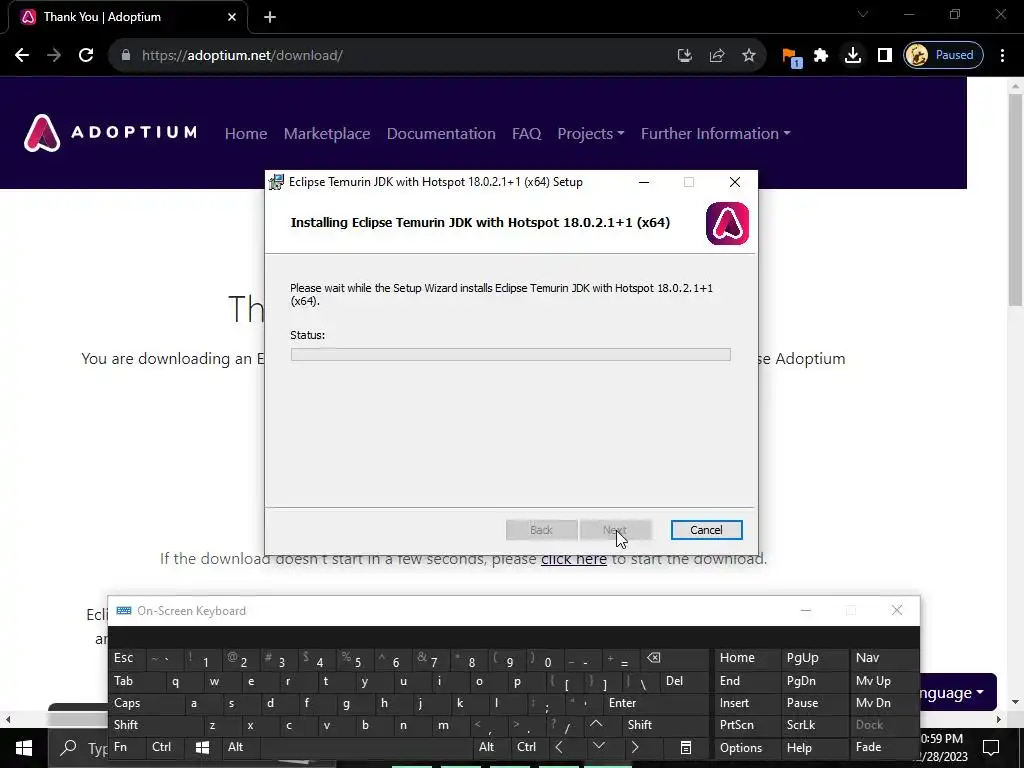
Task: Click the page vertical scrollbar
Action: point(1015,200)
